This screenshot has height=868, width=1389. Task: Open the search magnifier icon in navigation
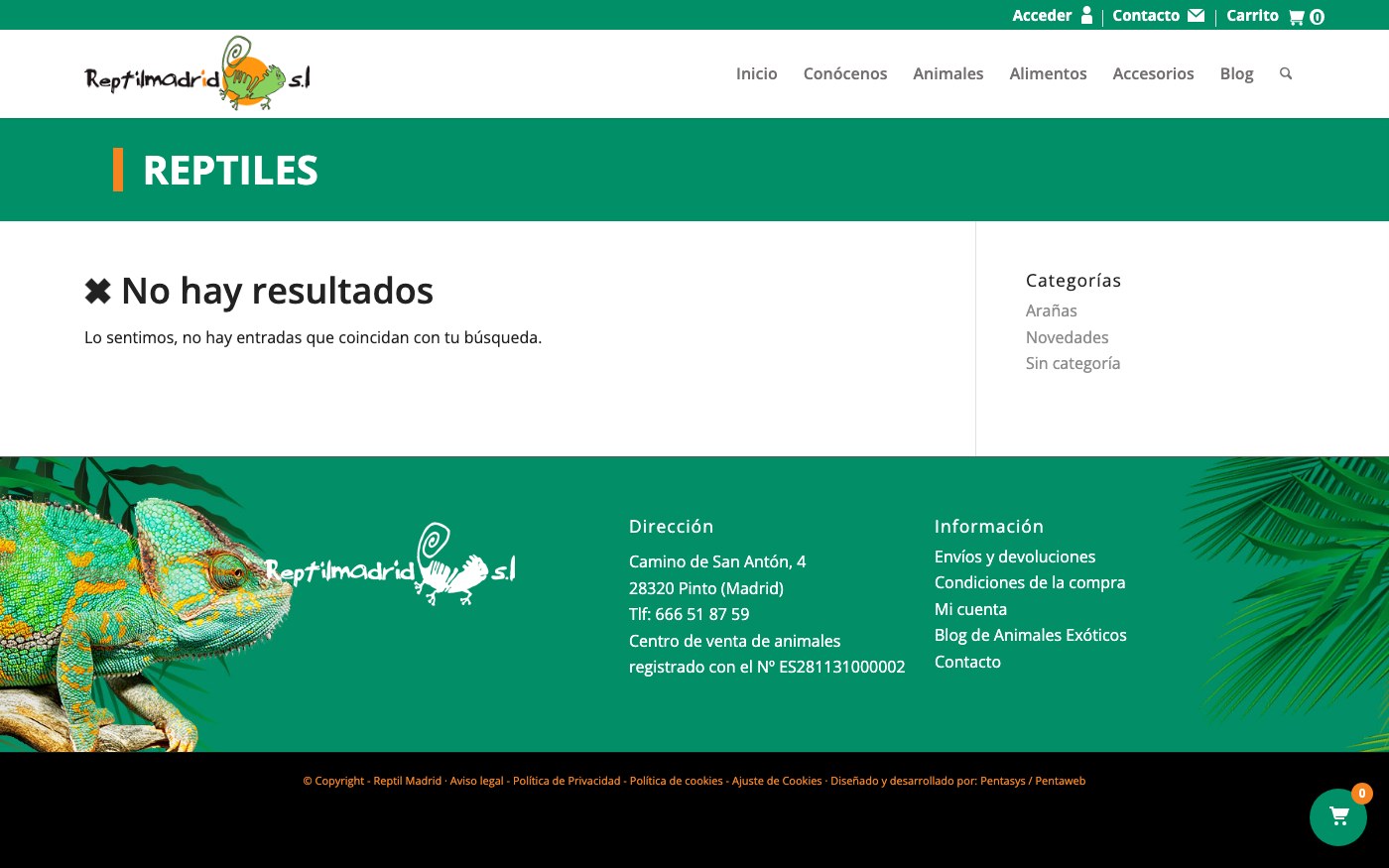[x=1286, y=73]
